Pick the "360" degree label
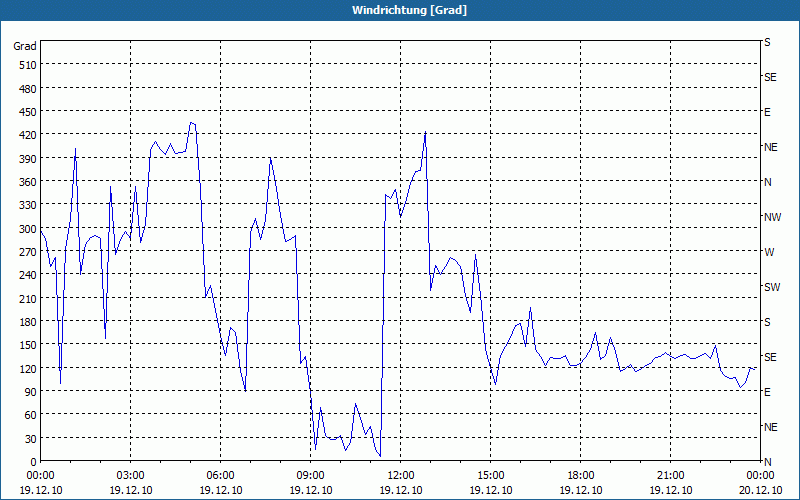This screenshot has height=500, width=800. (28, 182)
